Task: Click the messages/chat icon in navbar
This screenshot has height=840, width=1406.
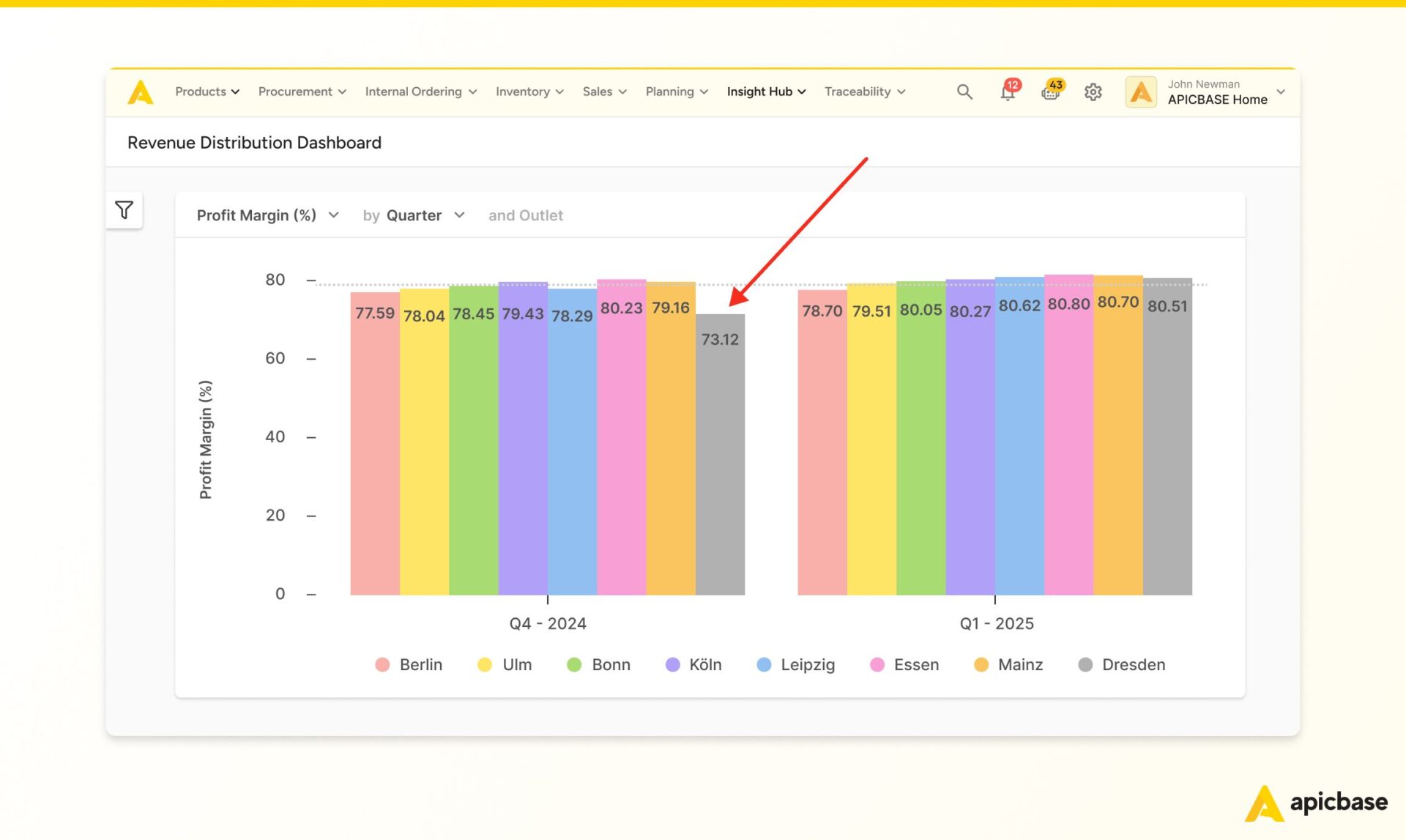Action: click(1049, 92)
